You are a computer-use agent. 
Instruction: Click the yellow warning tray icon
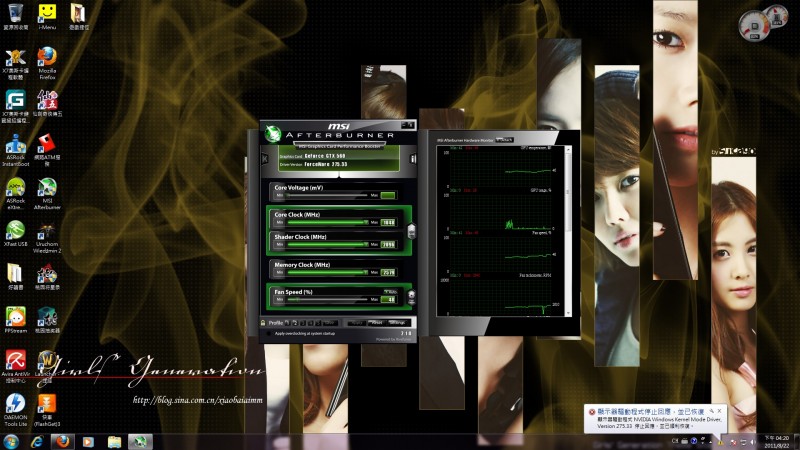(720, 442)
